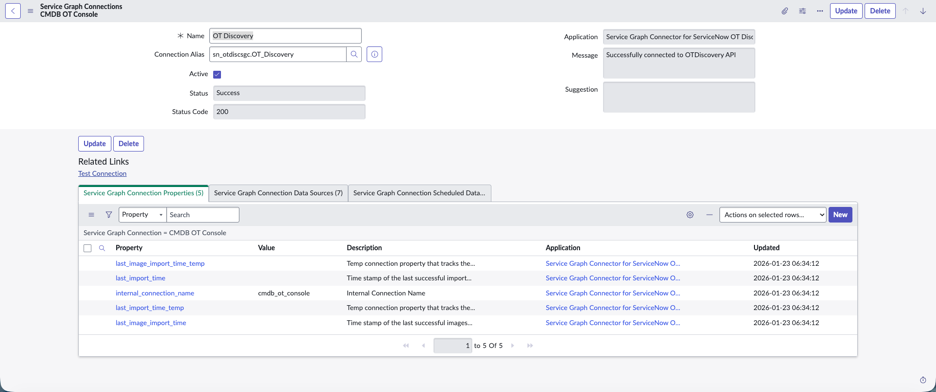936x392 pixels.
Task: Jump to first page of list
Action: tap(406, 345)
